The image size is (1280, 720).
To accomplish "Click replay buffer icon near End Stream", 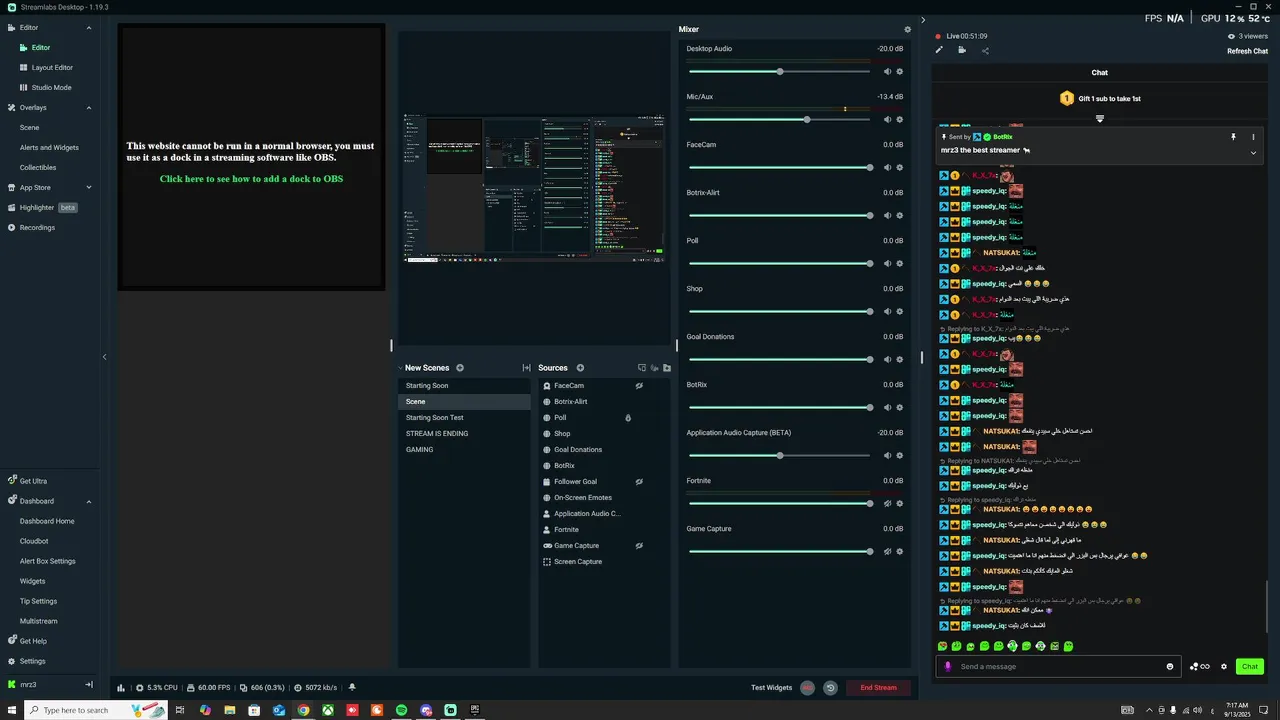I will (830, 688).
